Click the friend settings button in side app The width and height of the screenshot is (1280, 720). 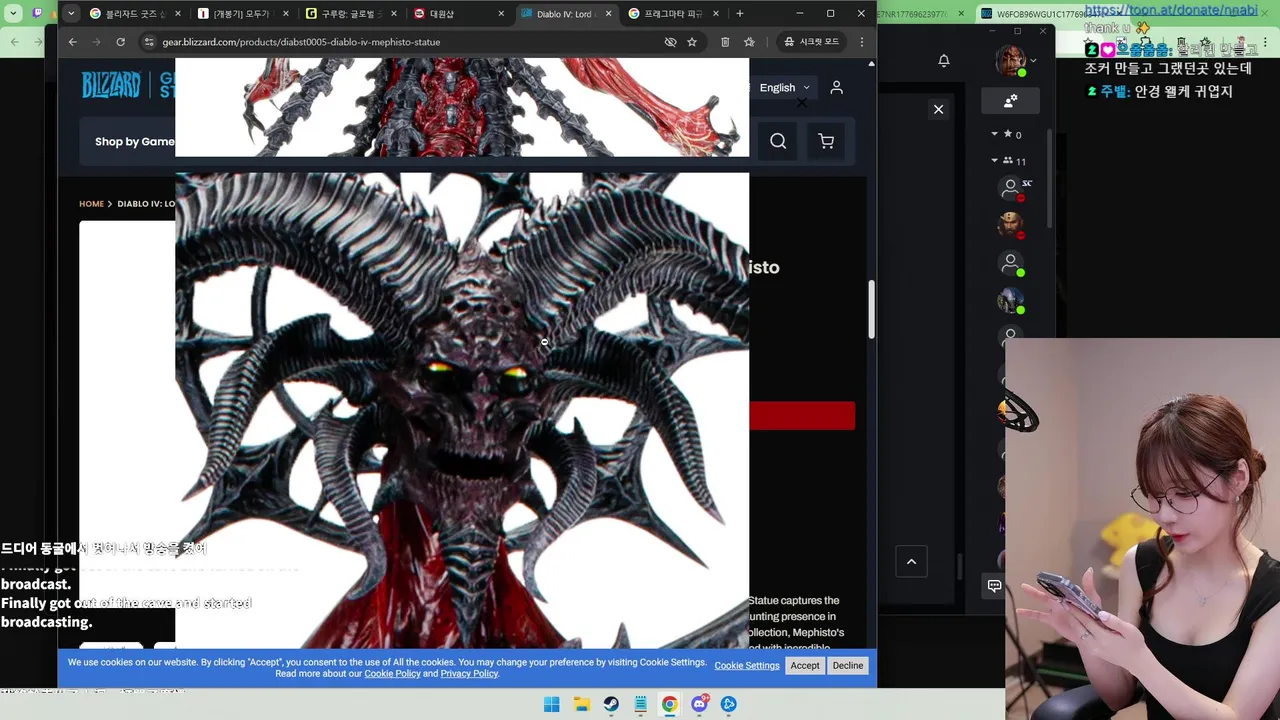click(1011, 101)
